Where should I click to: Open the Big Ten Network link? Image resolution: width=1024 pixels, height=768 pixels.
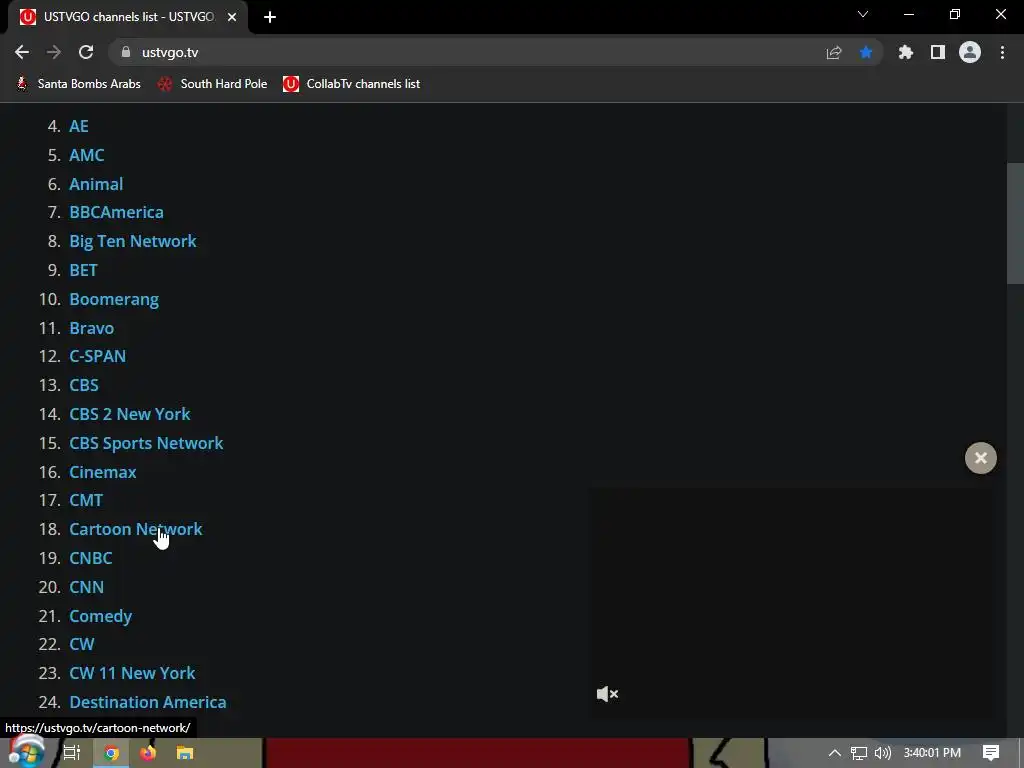pos(133,241)
